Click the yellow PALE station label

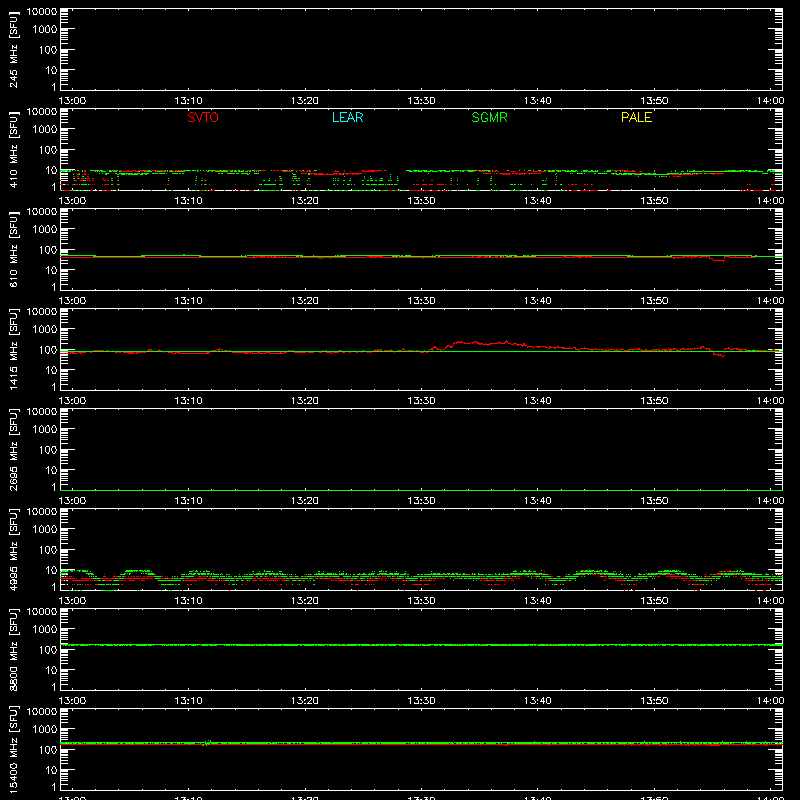click(x=636, y=117)
